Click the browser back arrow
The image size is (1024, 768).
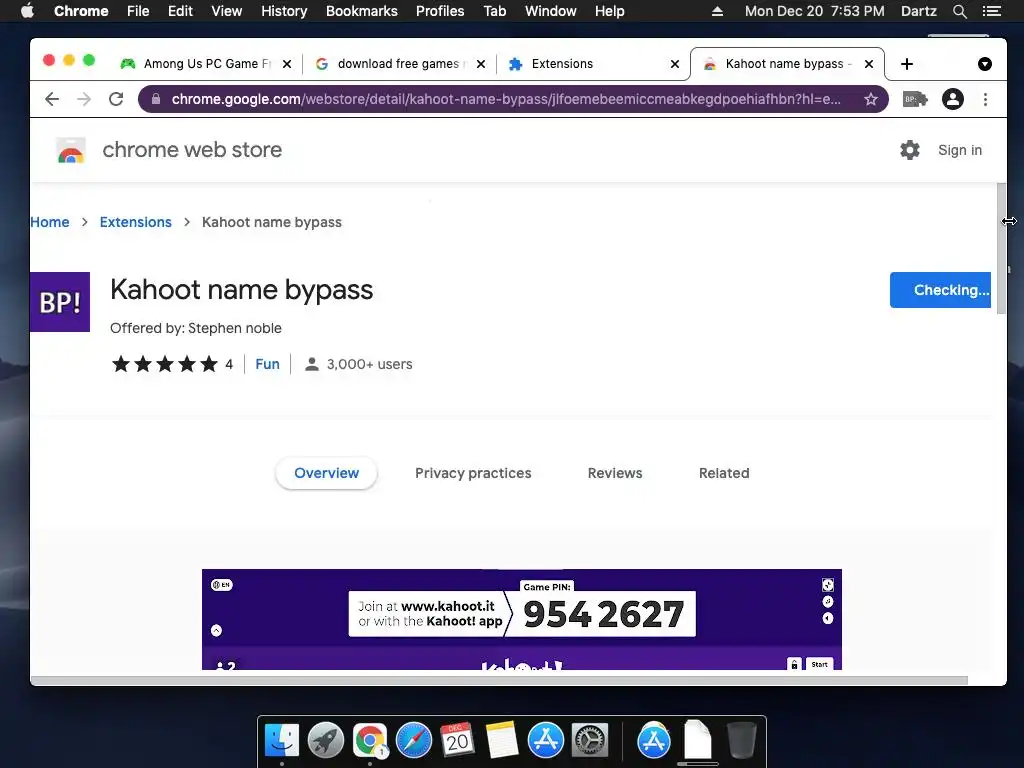point(52,99)
